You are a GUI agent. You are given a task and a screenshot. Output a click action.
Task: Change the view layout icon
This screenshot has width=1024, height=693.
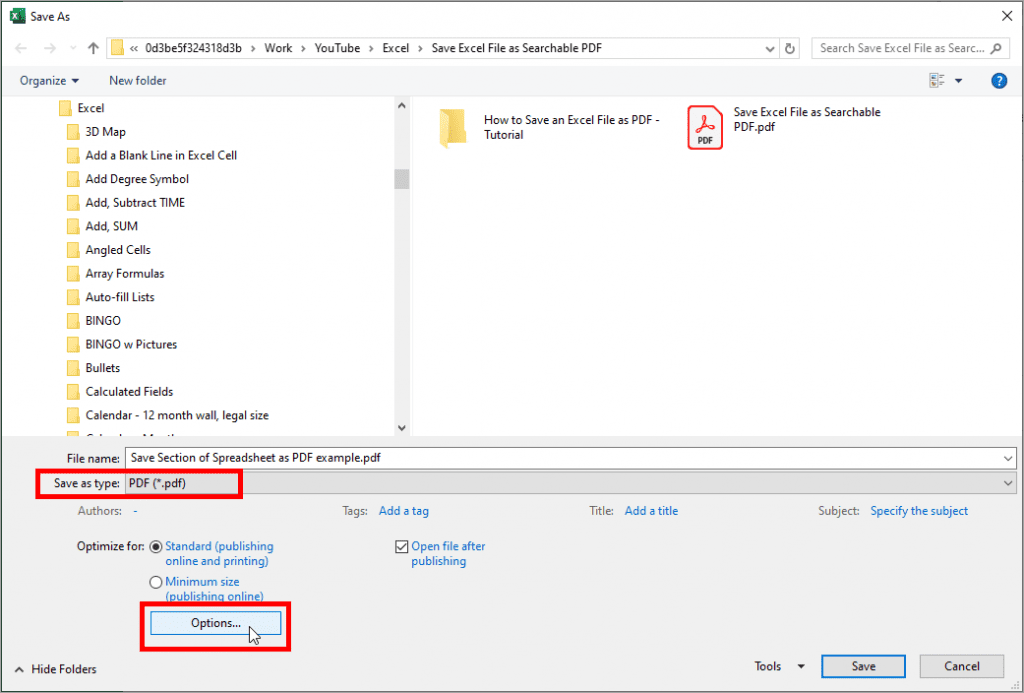(937, 80)
